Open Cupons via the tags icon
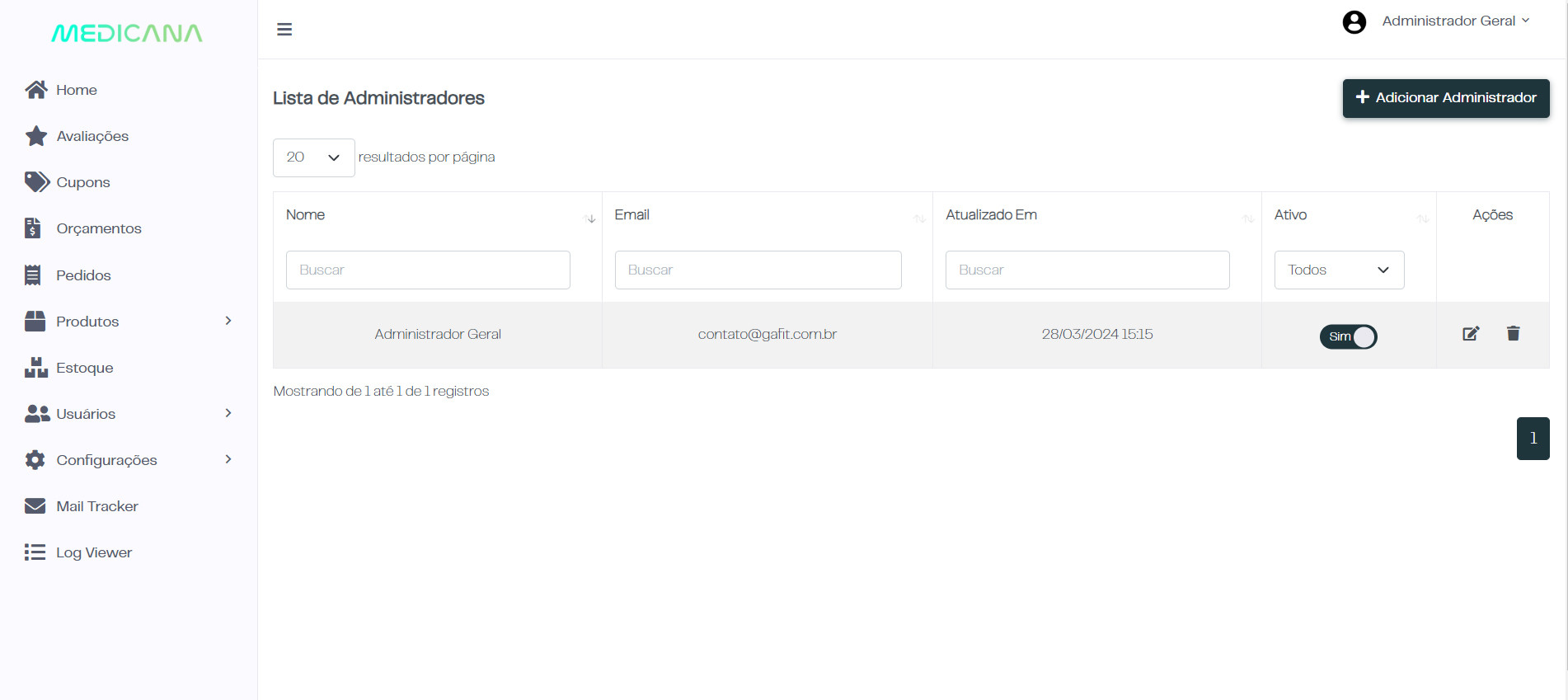Viewport: 1568px width, 700px height. click(36, 182)
